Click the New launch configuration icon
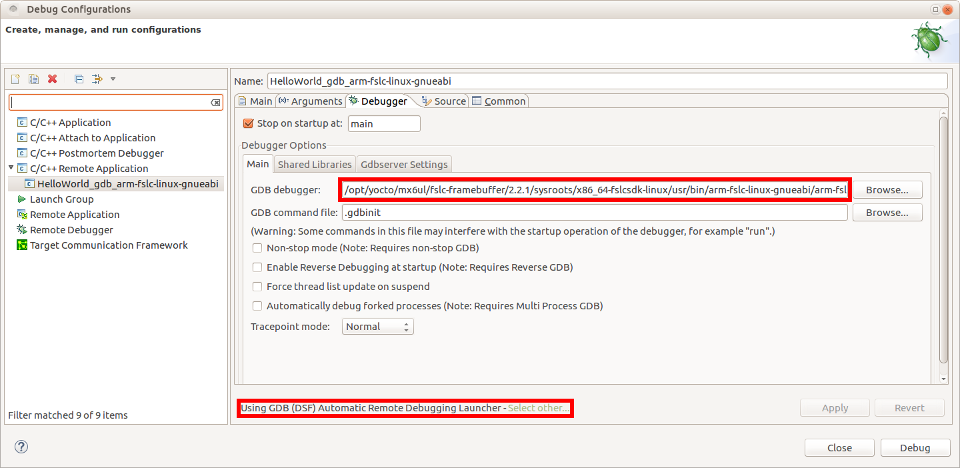This screenshot has width=960, height=468. [x=16, y=79]
